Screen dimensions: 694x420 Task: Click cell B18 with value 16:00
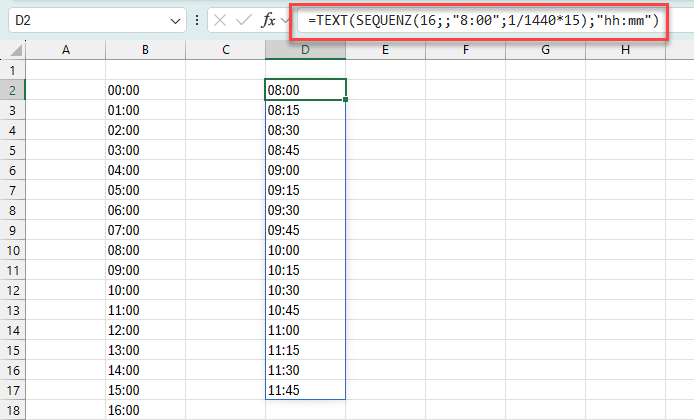[145, 410]
